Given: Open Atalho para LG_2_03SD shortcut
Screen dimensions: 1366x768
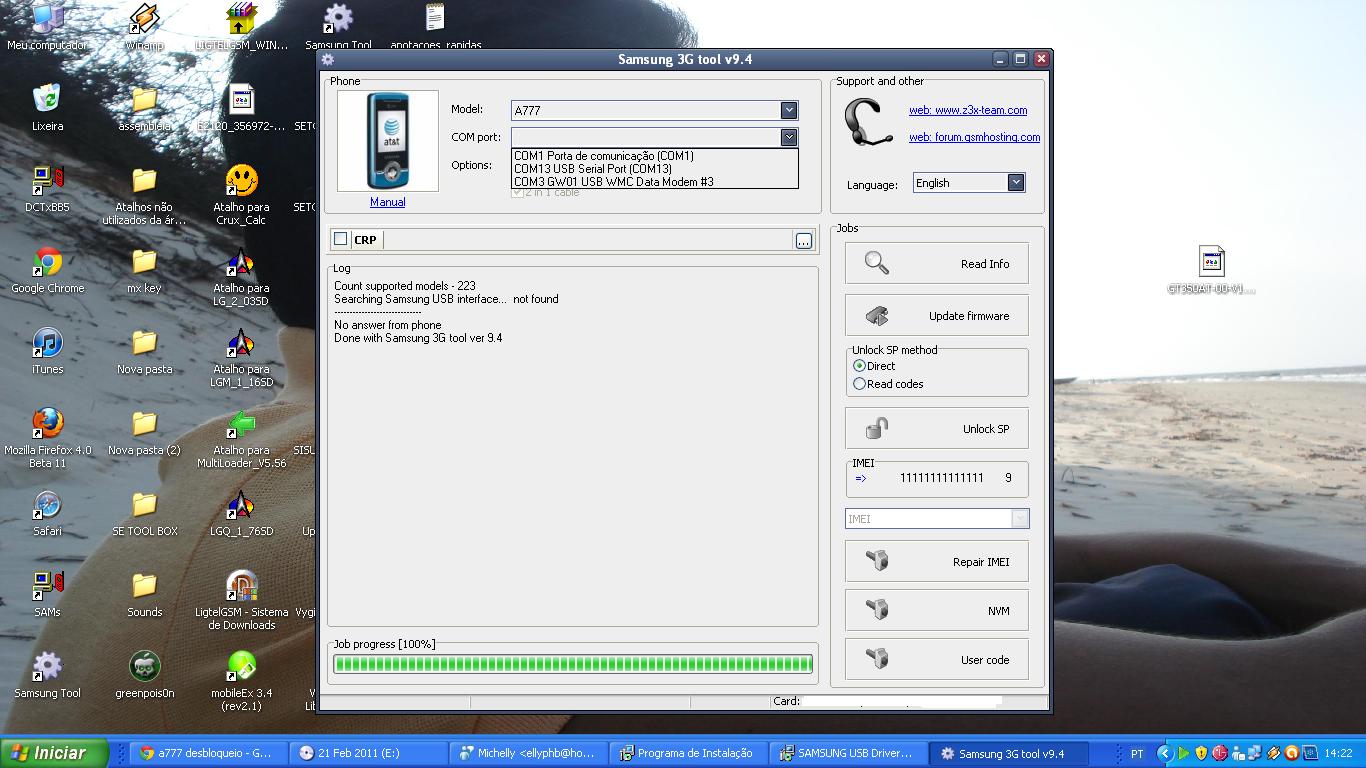Looking at the screenshot, I should (x=241, y=275).
